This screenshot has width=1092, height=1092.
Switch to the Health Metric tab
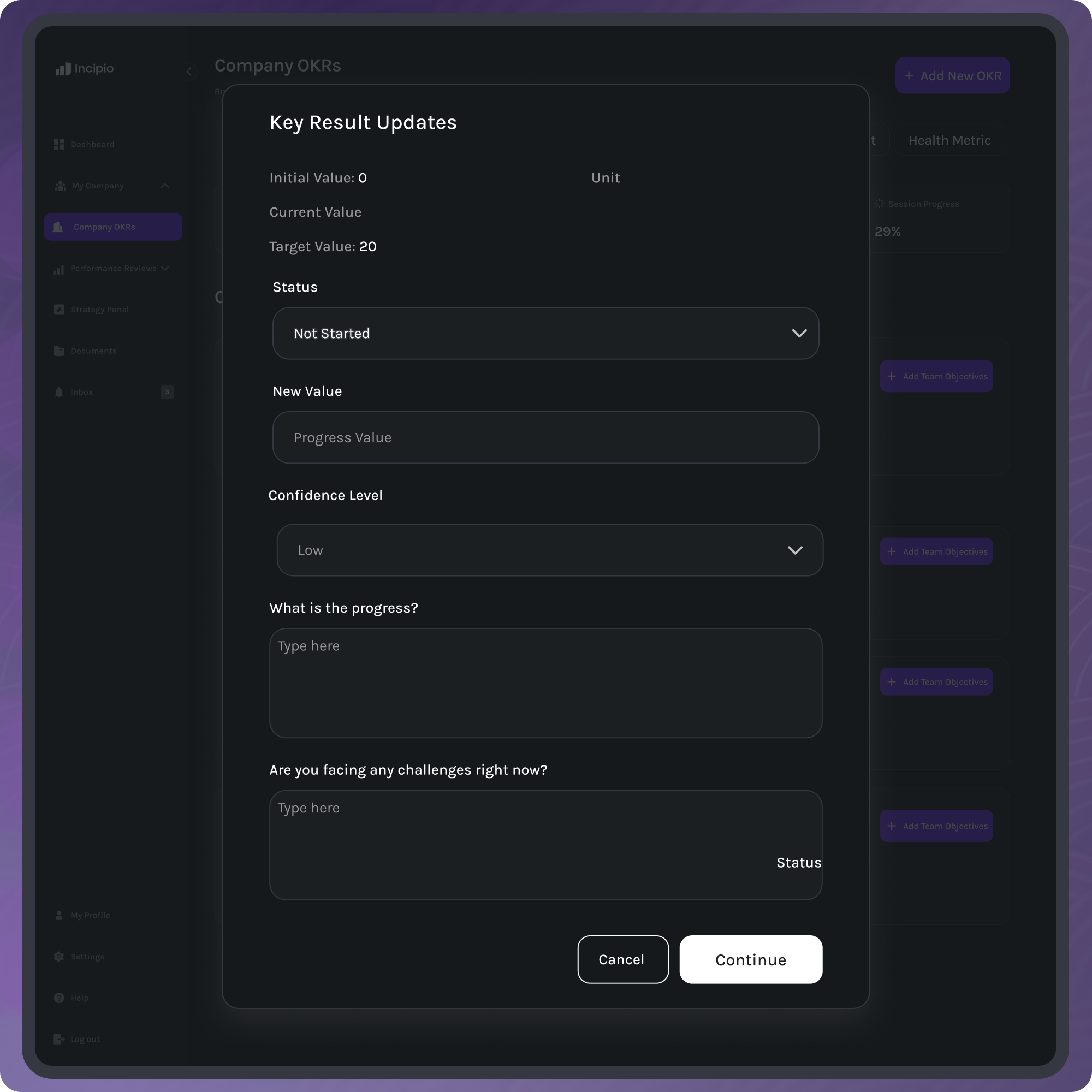click(x=949, y=140)
